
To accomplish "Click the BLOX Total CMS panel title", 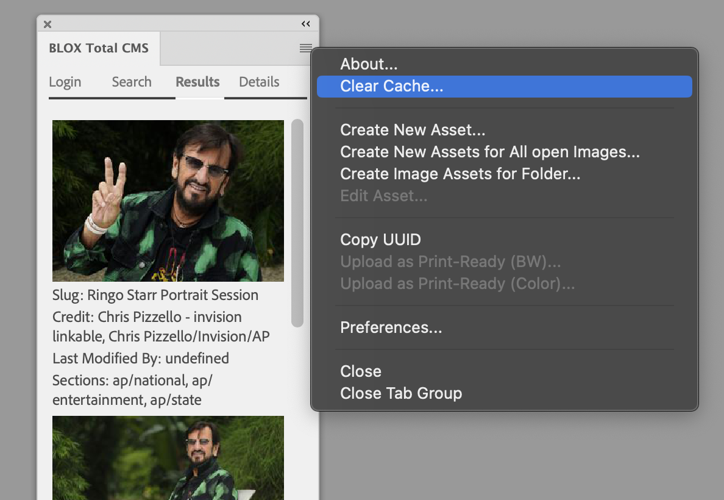I will [98, 48].
